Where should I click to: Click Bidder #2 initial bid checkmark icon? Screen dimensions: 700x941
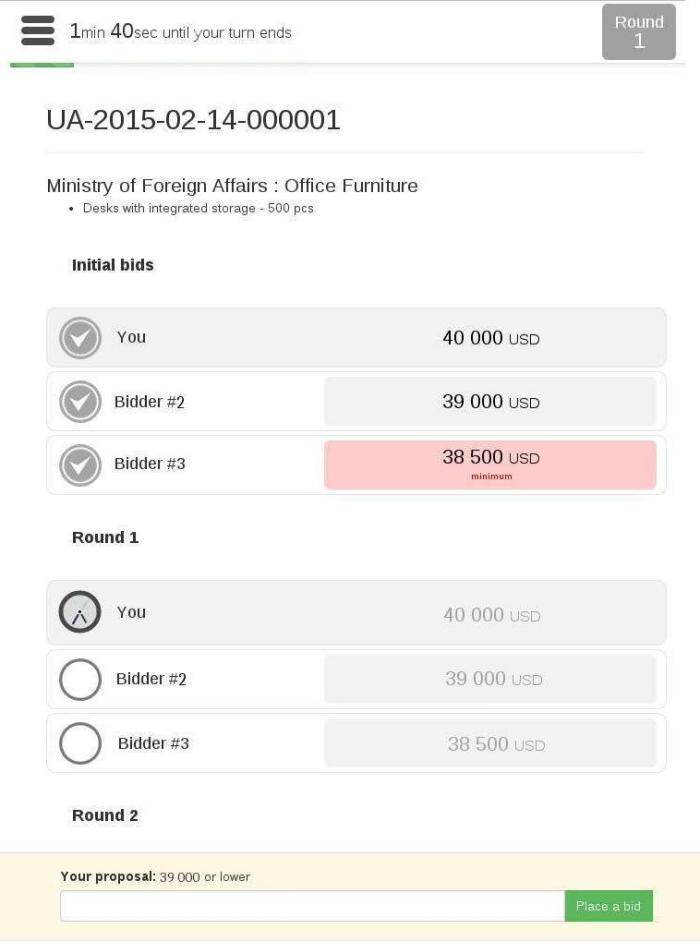(x=80, y=402)
